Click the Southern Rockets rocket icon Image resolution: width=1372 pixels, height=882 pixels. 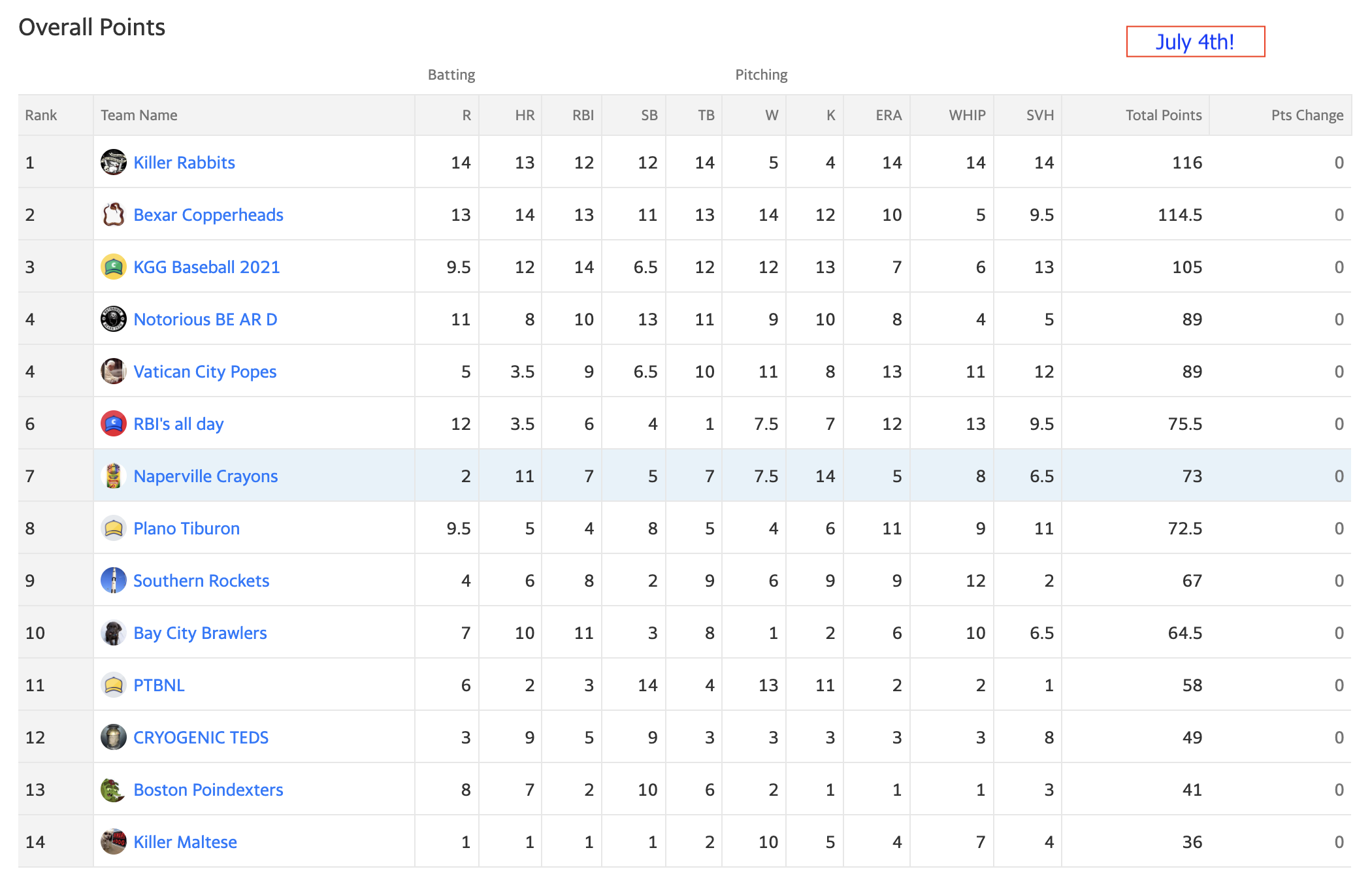[114, 580]
